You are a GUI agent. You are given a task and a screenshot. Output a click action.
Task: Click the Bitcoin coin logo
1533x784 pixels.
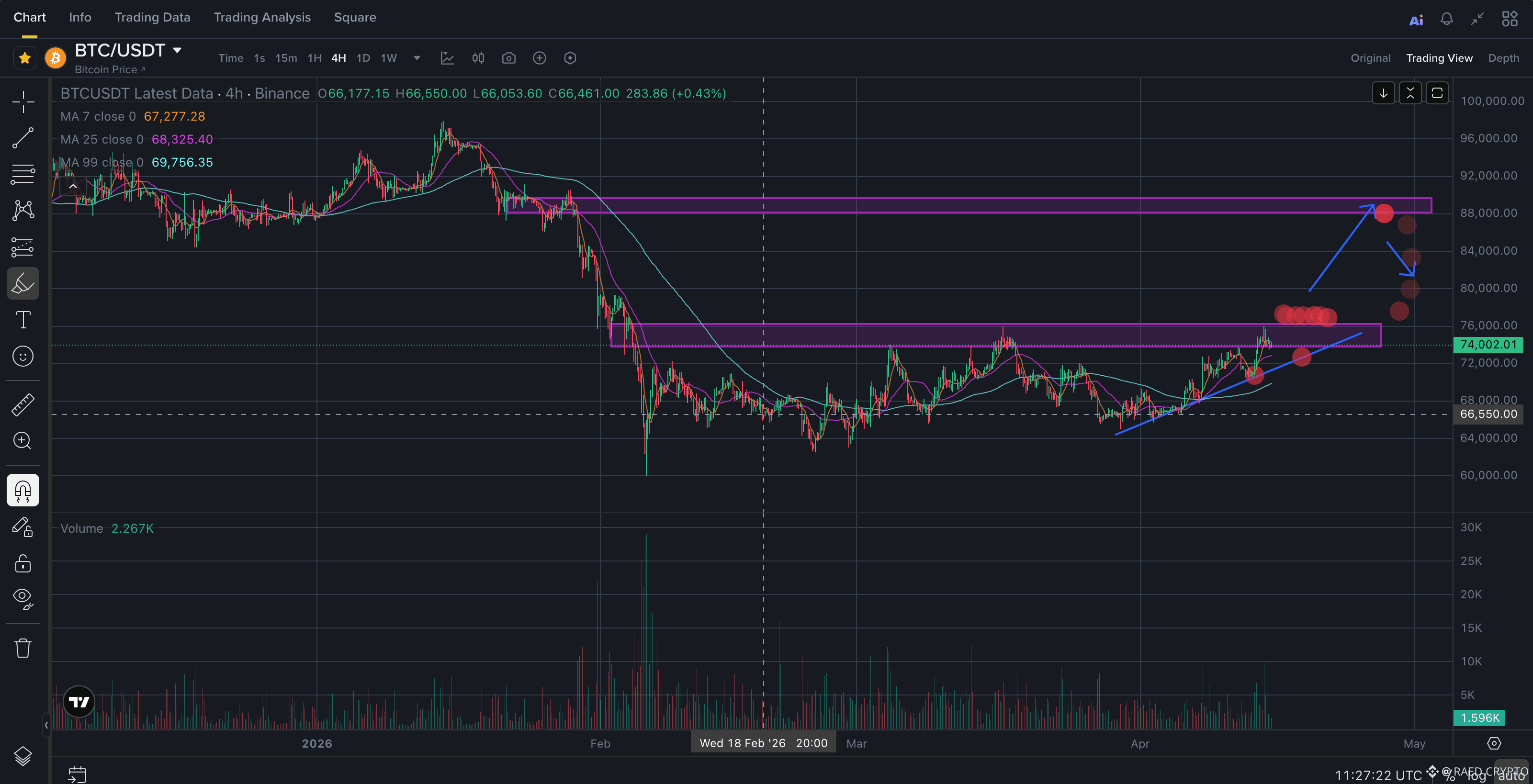click(x=56, y=58)
